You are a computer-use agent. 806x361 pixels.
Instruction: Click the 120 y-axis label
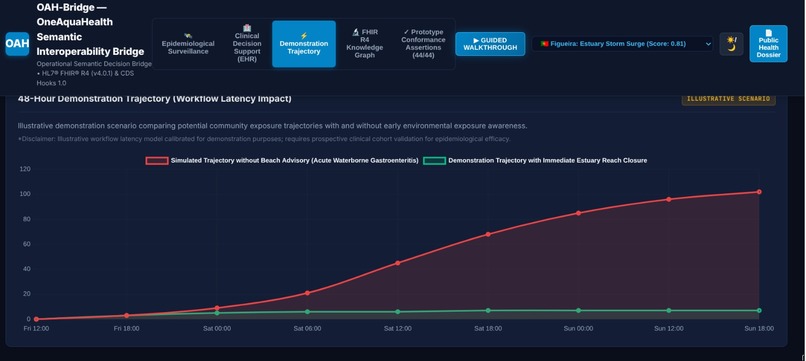pyautogui.click(x=26, y=169)
